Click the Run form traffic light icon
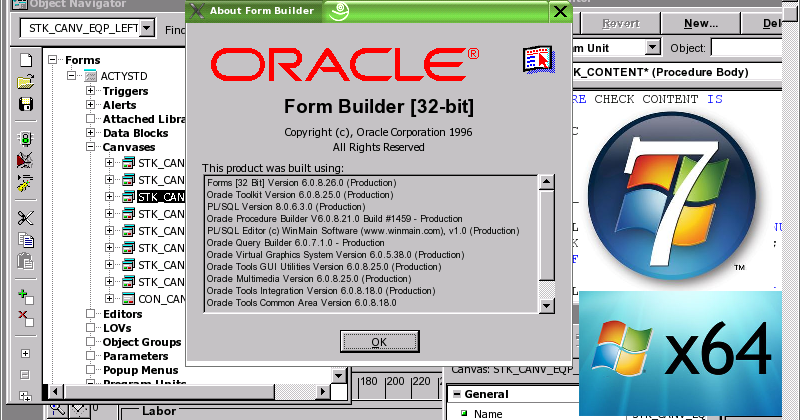This screenshot has height=420, width=800. (x=26, y=138)
